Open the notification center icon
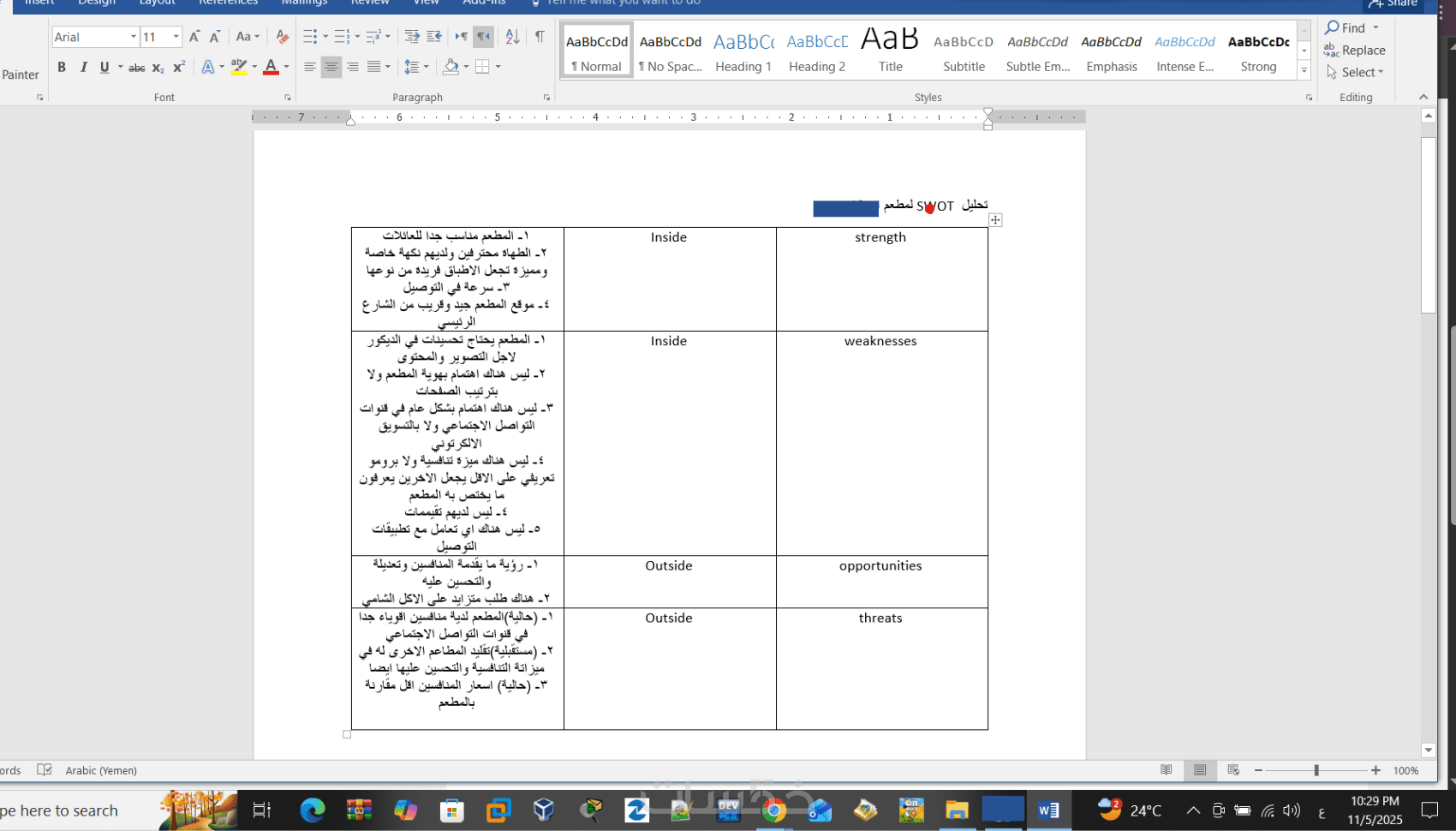 (x=1429, y=810)
